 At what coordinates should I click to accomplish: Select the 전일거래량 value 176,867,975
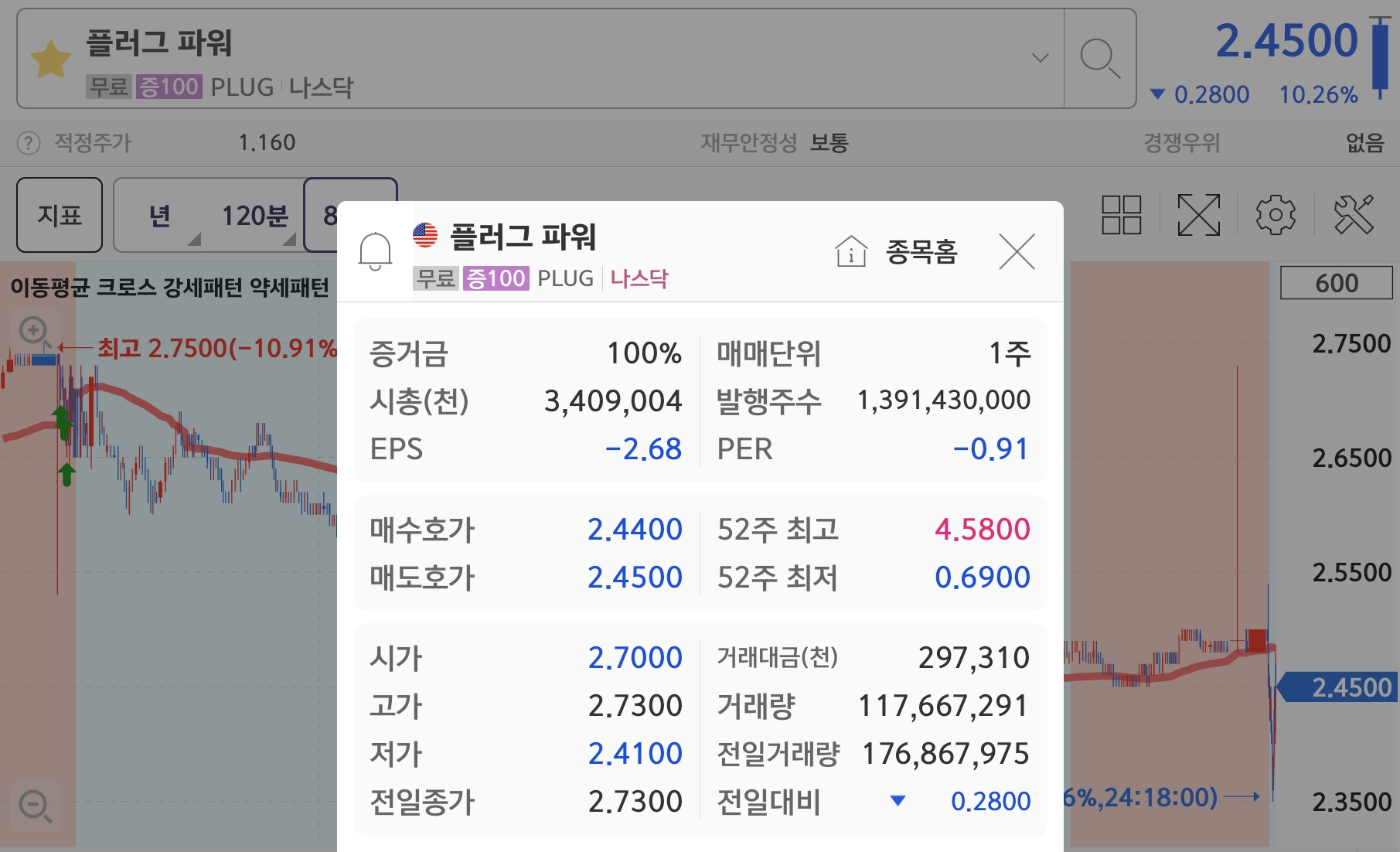click(x=945, y=754)
